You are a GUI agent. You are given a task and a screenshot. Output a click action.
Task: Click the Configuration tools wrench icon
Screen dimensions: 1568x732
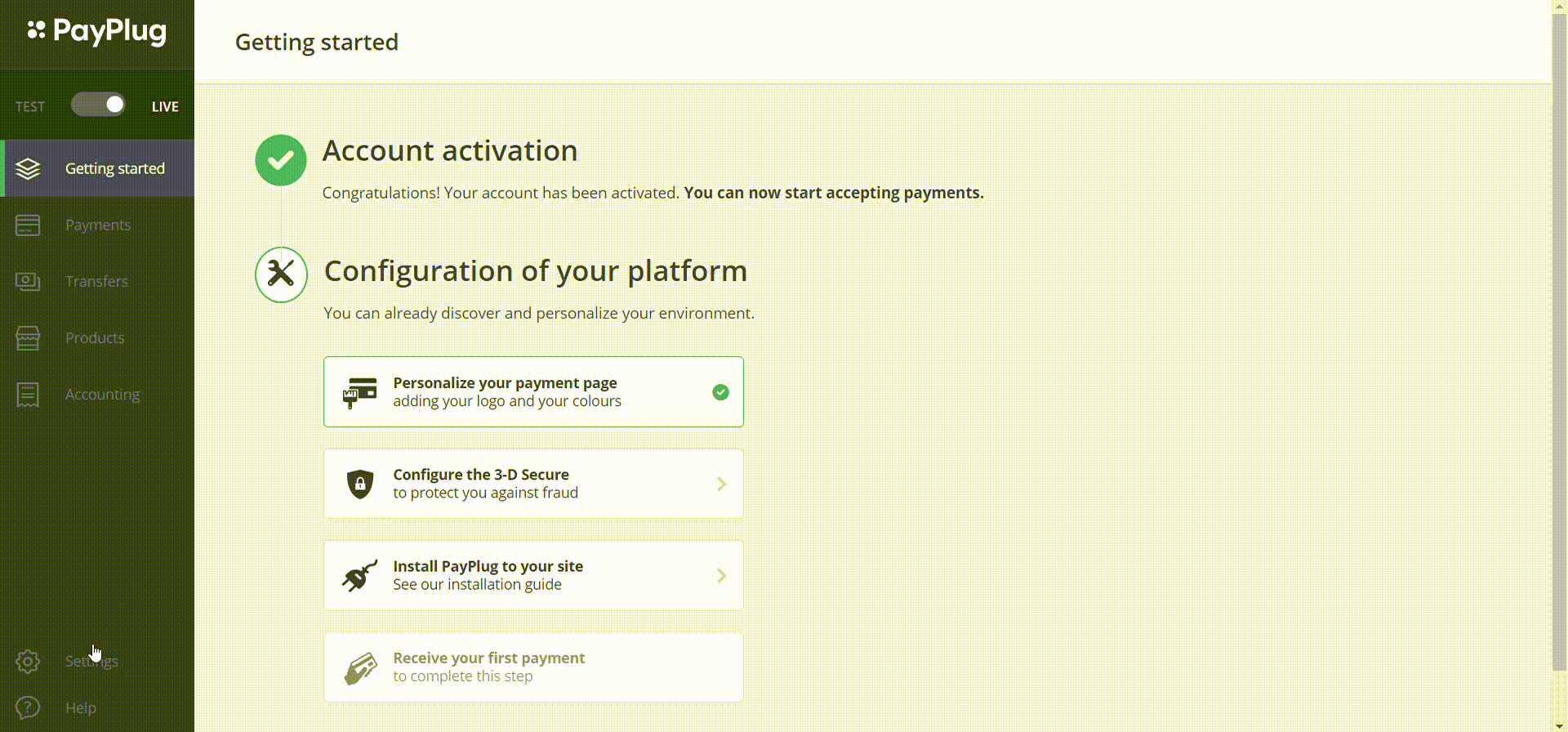tap(281, 274)
